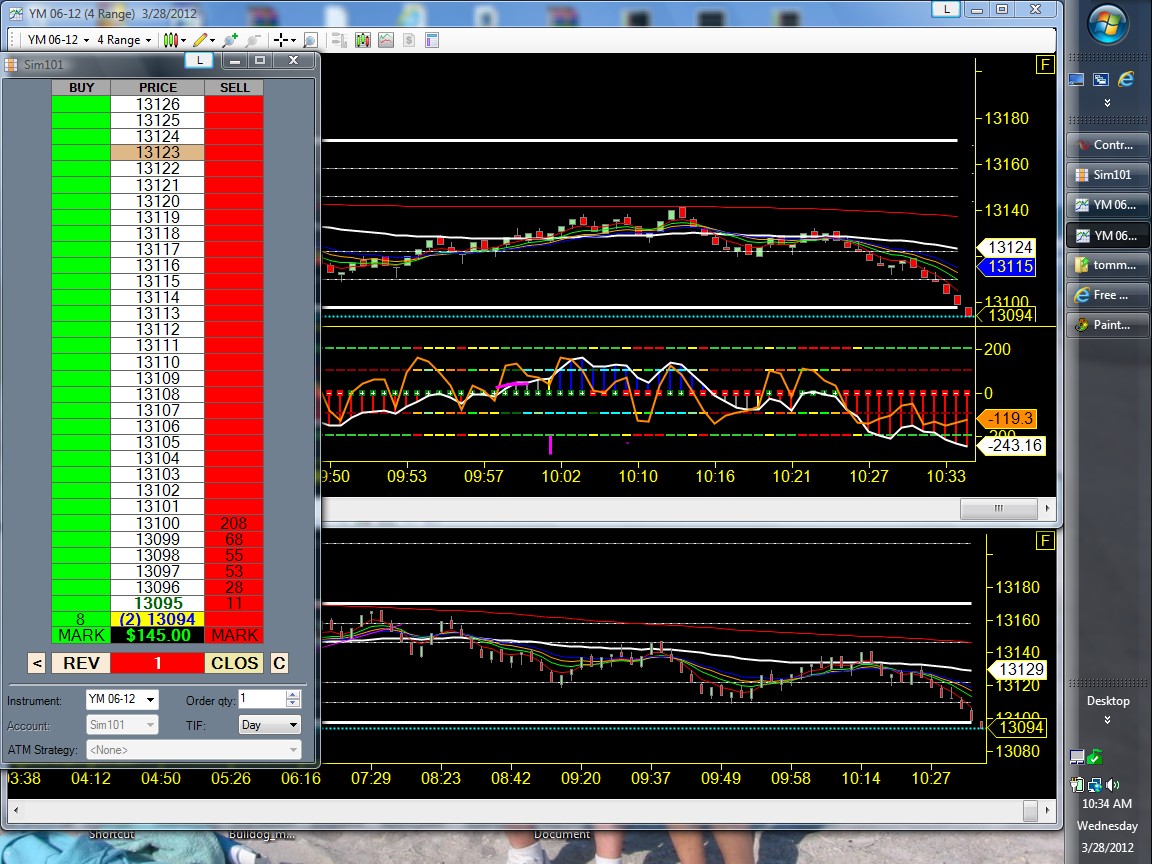Click the bottom chart scrollbar left arrow
This screenshot has width=1152, height=864.
point(16,810)
